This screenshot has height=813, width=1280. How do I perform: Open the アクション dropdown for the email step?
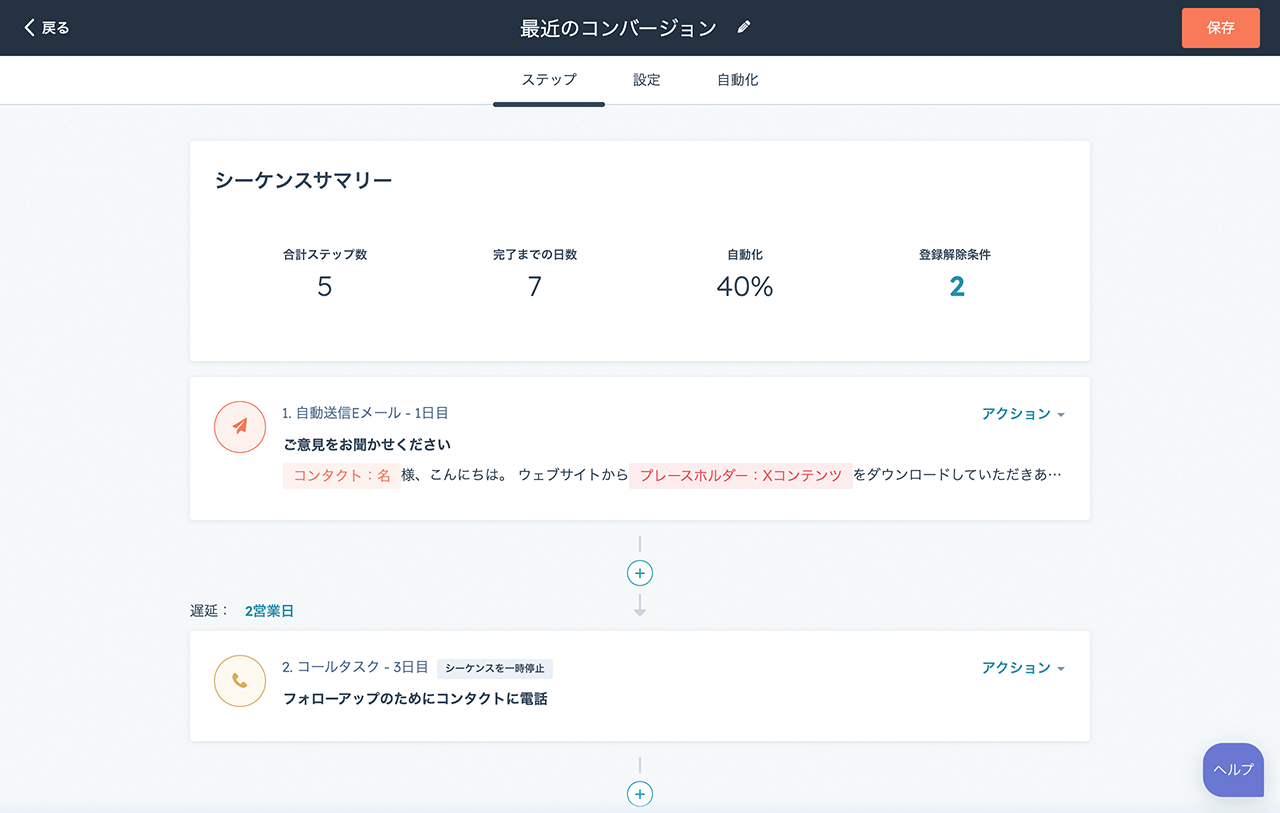pyautogui.click(x=1023, y=413)
